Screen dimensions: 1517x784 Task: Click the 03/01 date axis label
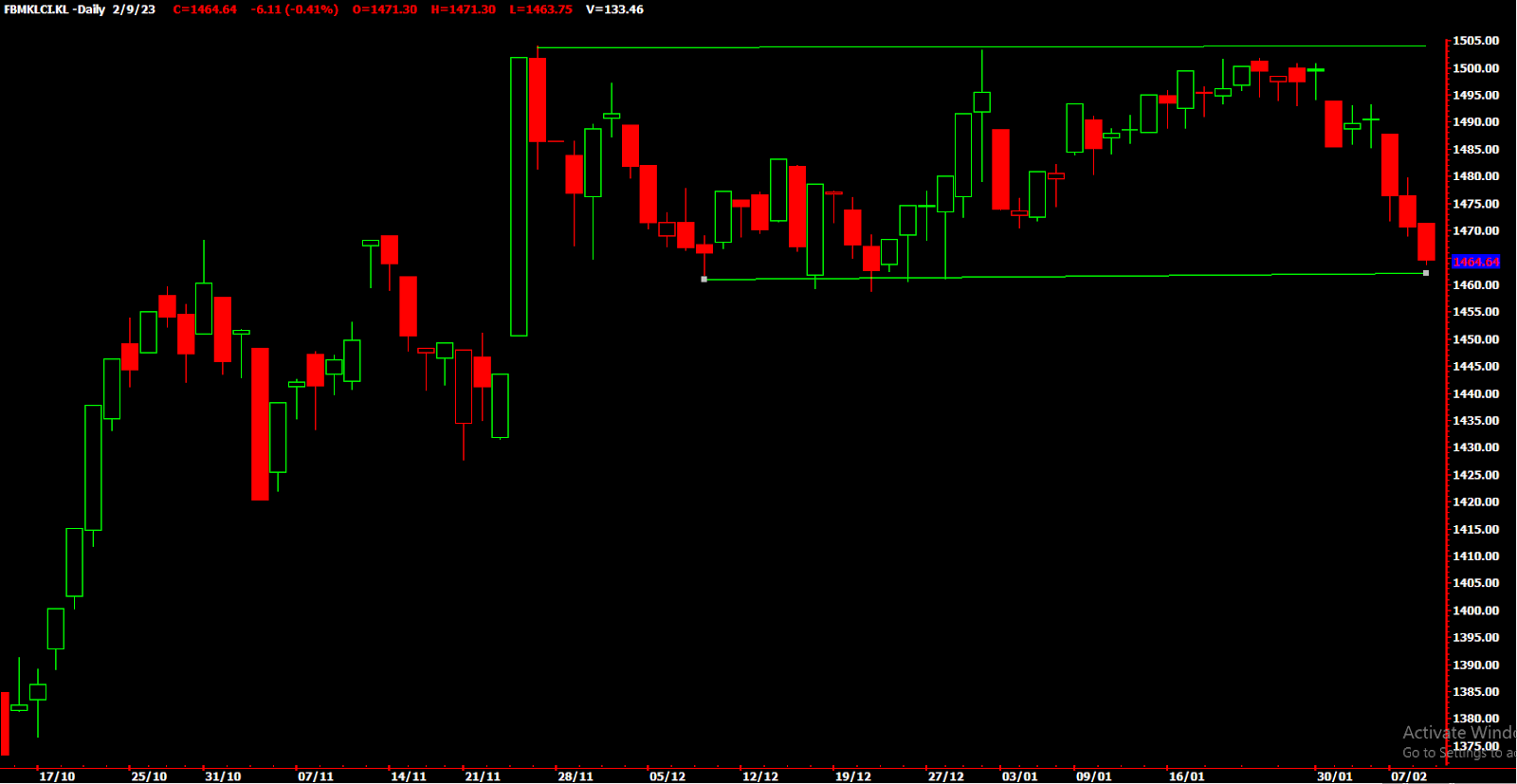click(1020, 776)
